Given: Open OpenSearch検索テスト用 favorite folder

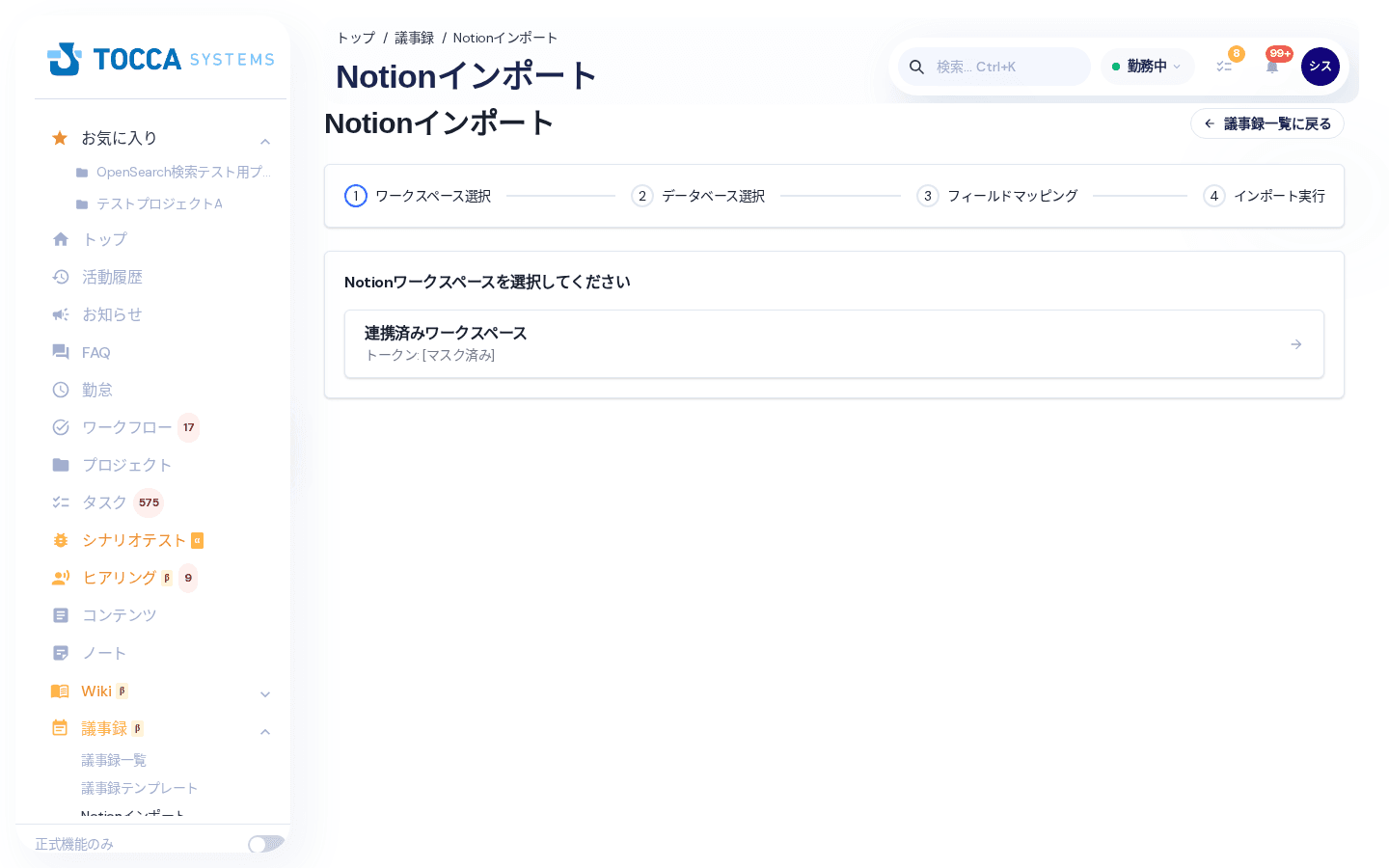Looking at the screenshot, I should coord(174,172).
